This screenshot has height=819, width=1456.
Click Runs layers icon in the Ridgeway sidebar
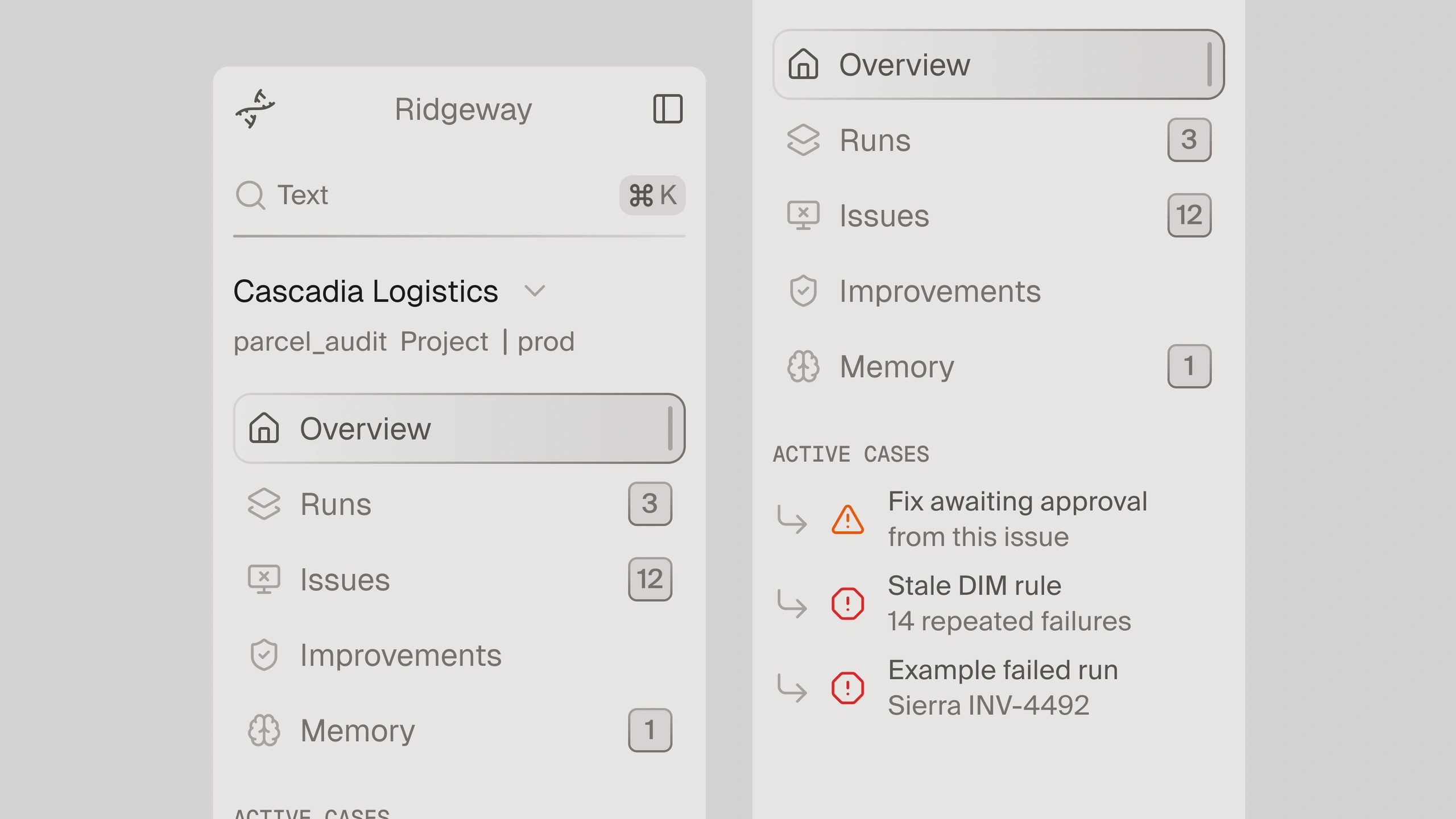[264, 504]
